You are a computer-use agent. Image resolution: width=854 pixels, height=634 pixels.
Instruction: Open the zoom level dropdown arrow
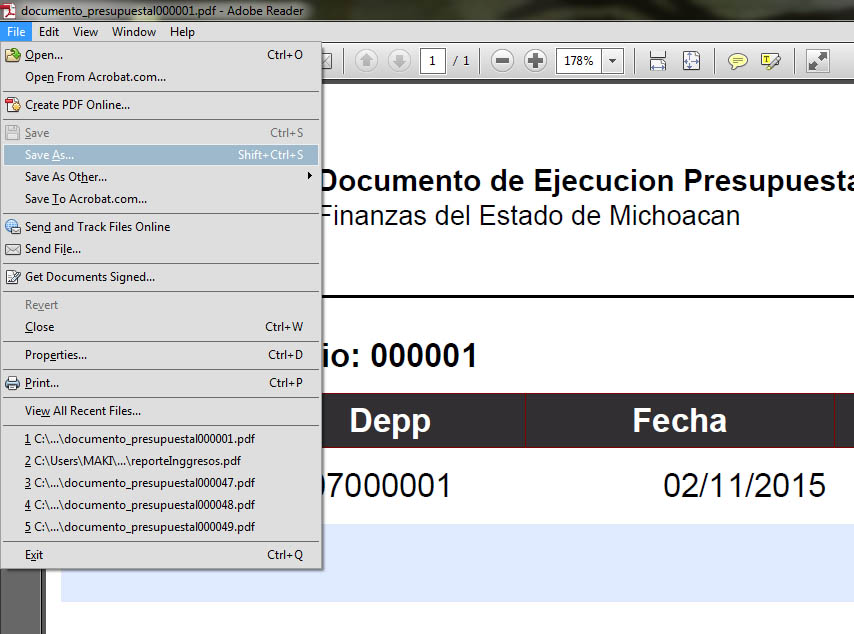pos(613,60)
